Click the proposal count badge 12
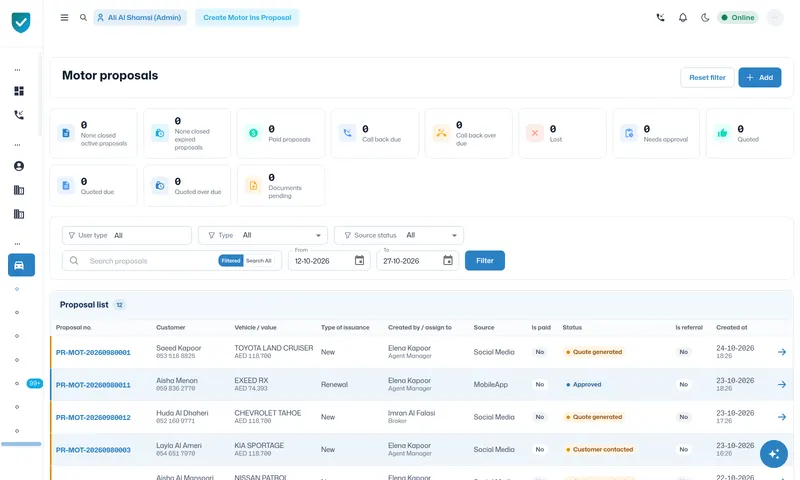Screen dimensions: 800x480 tap(119, 305)
